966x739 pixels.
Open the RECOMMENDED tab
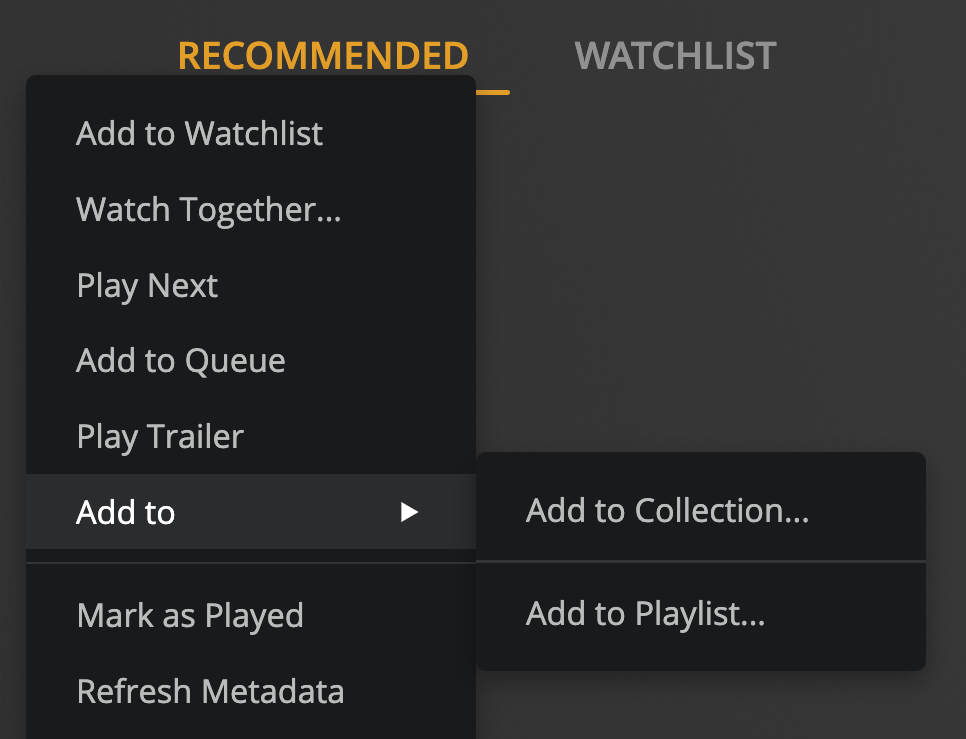323,56
